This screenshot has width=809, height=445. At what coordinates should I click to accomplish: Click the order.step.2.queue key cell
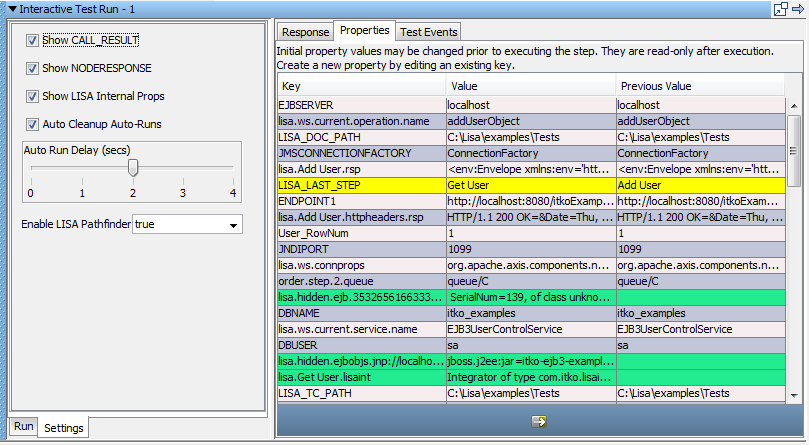[362, 281]
